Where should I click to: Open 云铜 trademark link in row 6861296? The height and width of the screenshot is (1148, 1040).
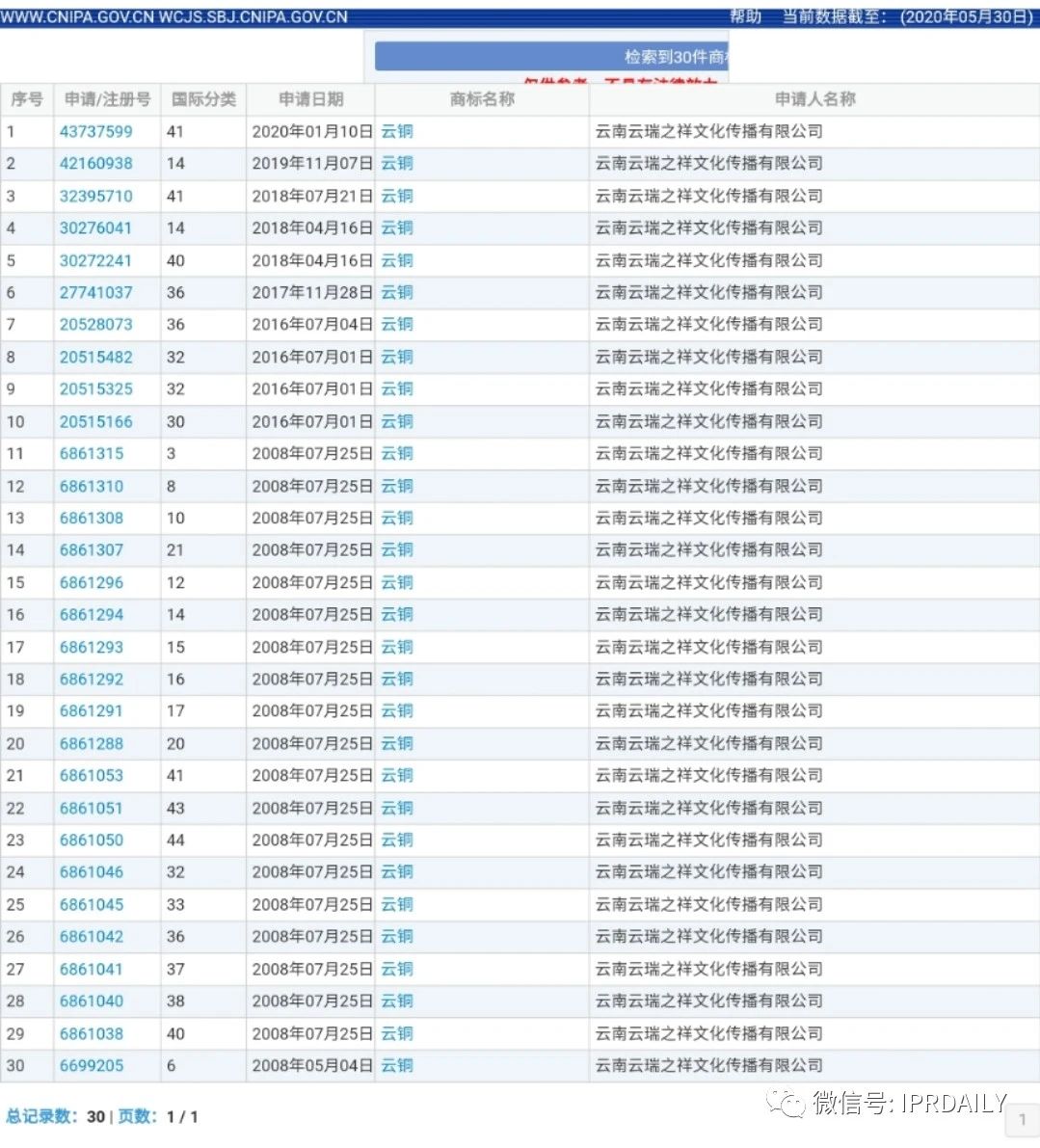397,583
